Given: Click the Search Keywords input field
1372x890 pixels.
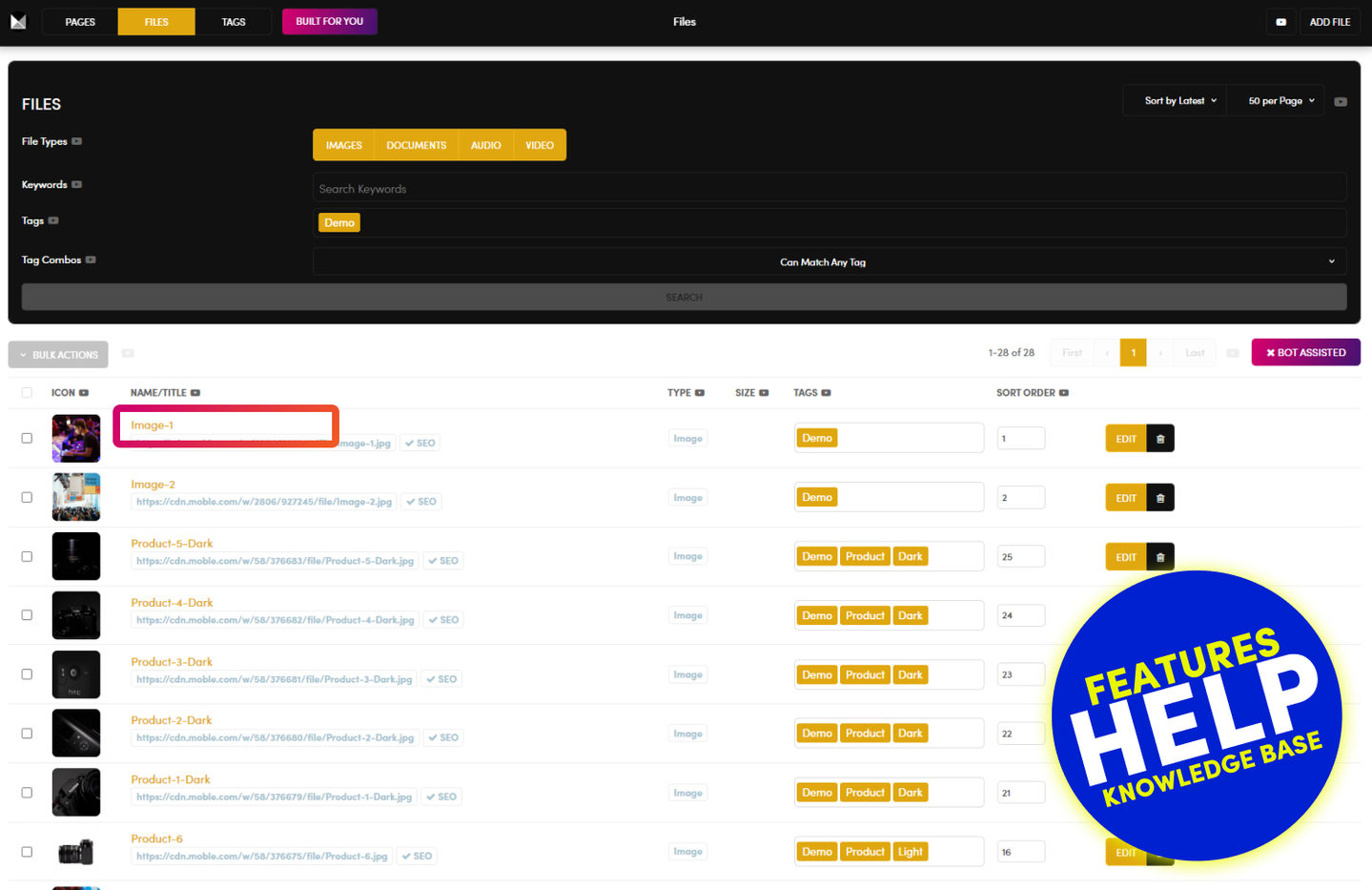Looking at the screenshot, I should pos(829,189).
